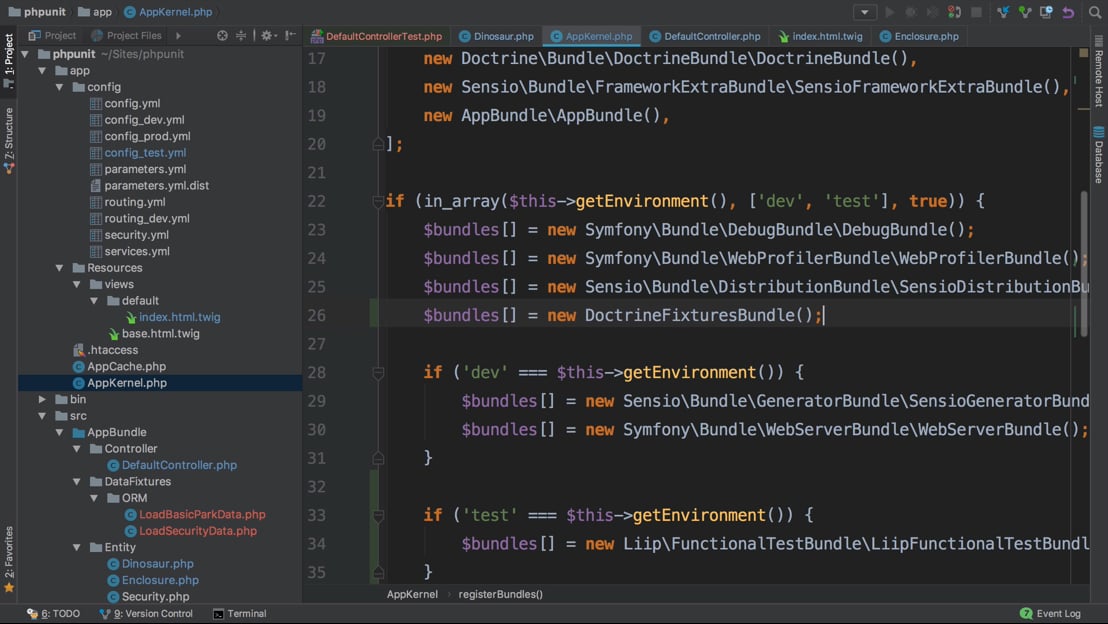Screen dimensions: 1108x624
Task: Click app folder in navigation breadcrumb
Action: click(x=95, y=12)
